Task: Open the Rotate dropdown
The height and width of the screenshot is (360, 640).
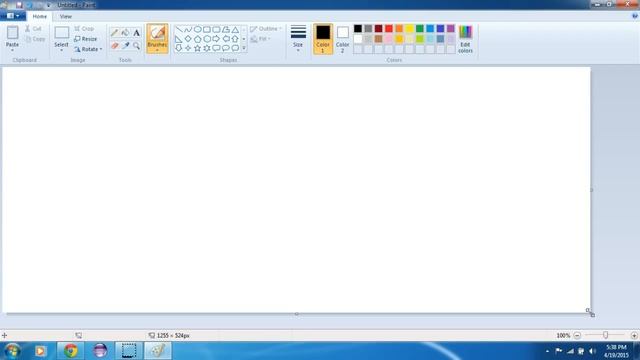Action: click(88, 49)
